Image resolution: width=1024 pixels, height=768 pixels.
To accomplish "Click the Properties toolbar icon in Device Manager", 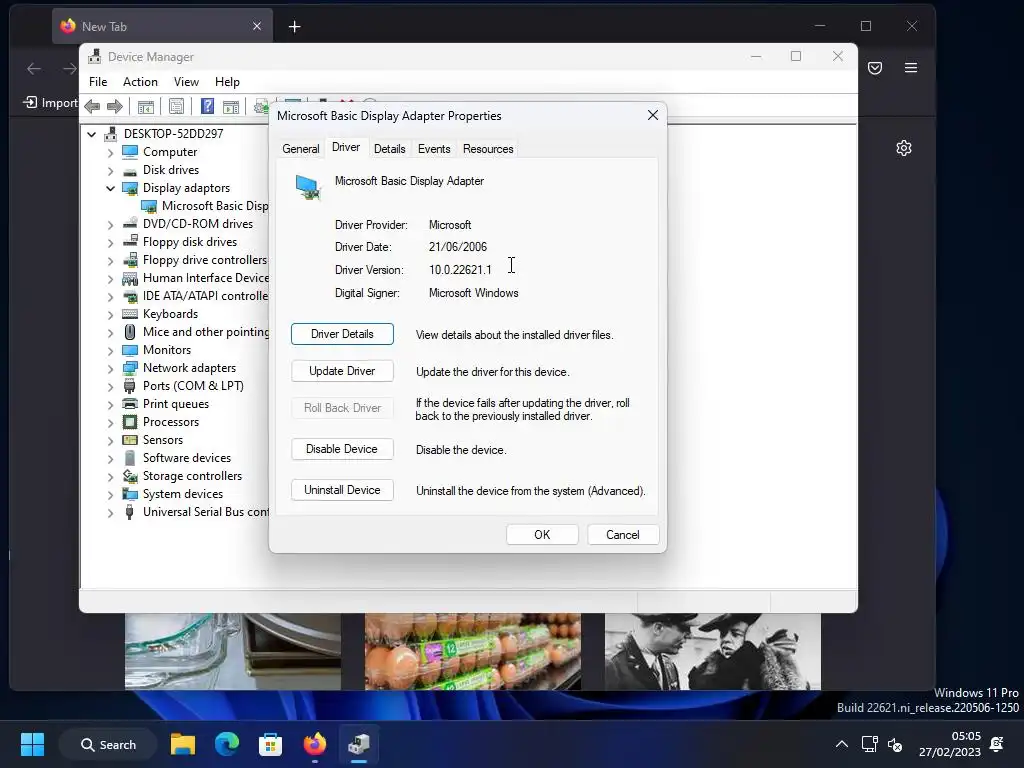I will [176, 106].
